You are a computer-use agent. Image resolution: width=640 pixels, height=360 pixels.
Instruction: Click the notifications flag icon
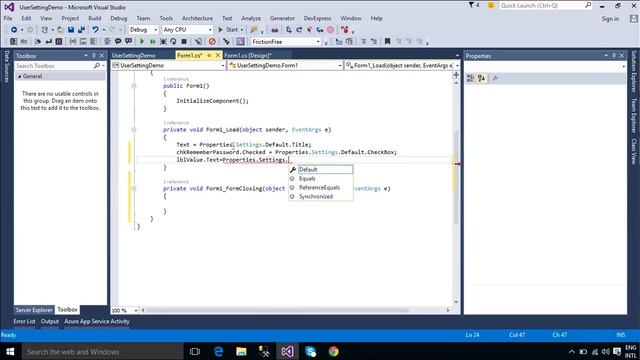pos(471,5)
